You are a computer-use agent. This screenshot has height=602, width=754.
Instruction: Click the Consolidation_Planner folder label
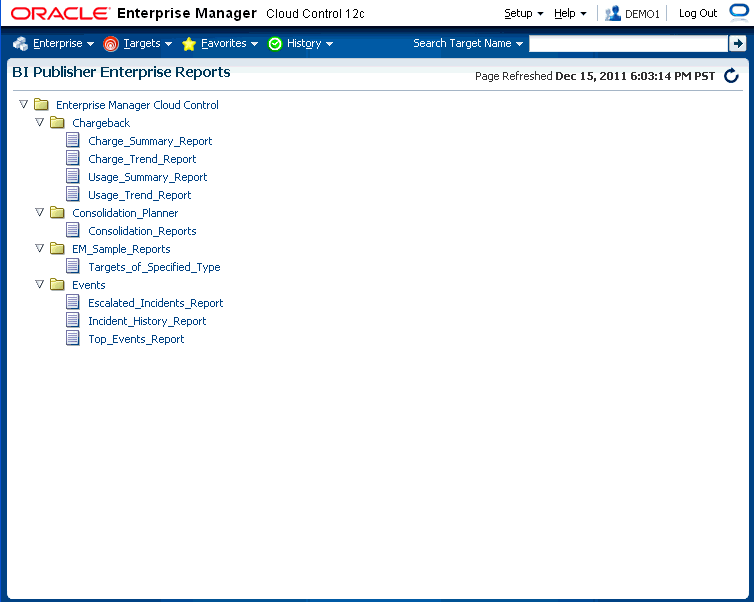125,213
